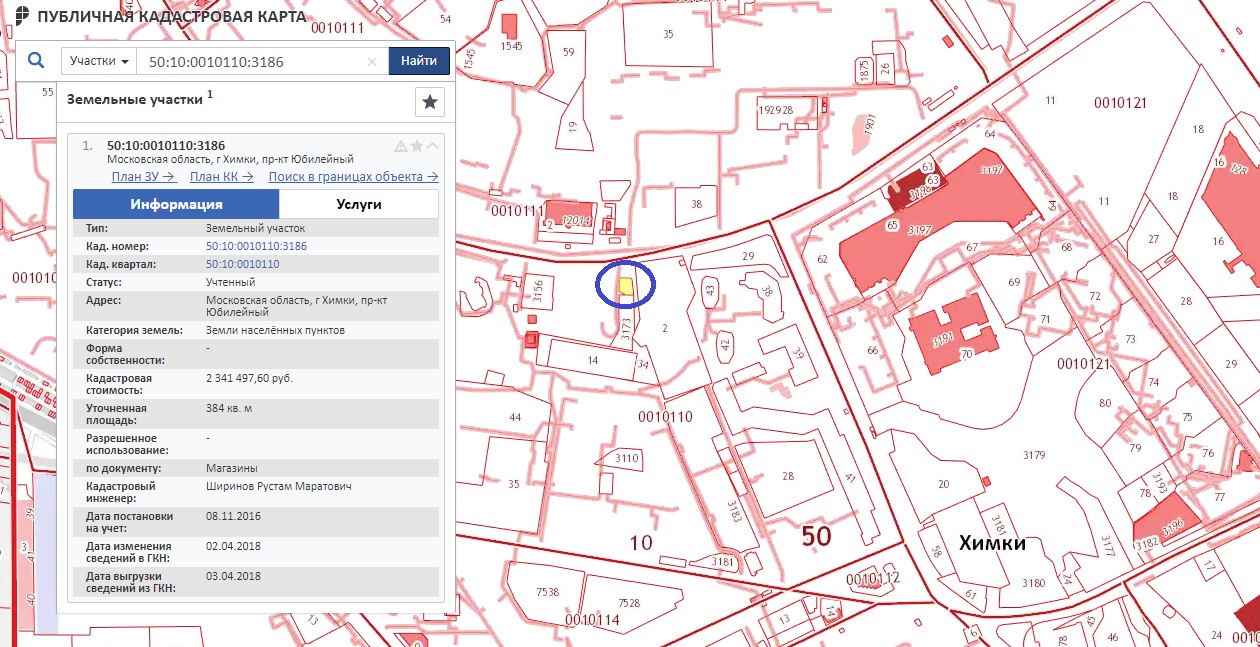1260x647 pixels.
Task: Open favorites with the star button
Action: [429, 102]
